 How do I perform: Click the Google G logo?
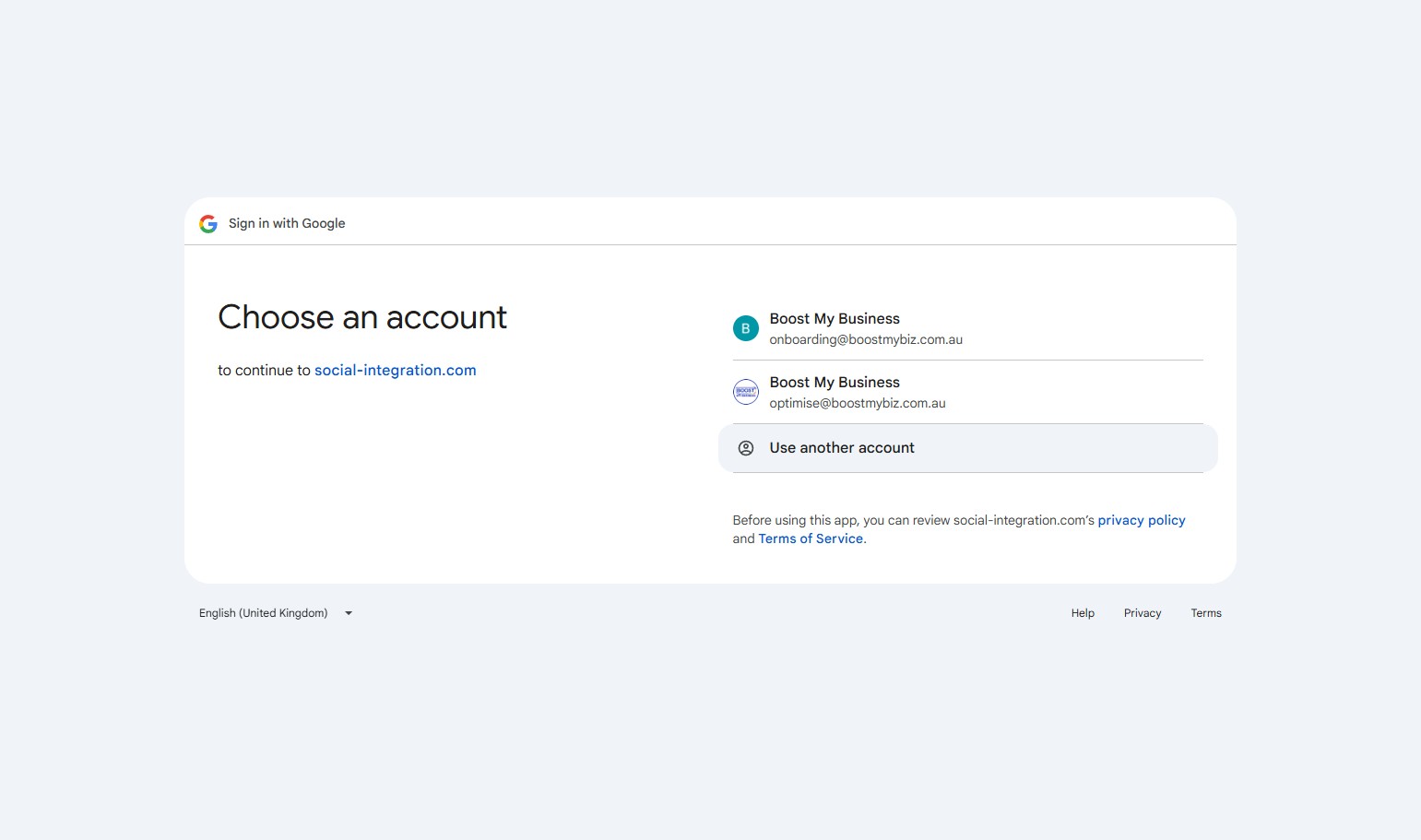click(x=208, y=224)
